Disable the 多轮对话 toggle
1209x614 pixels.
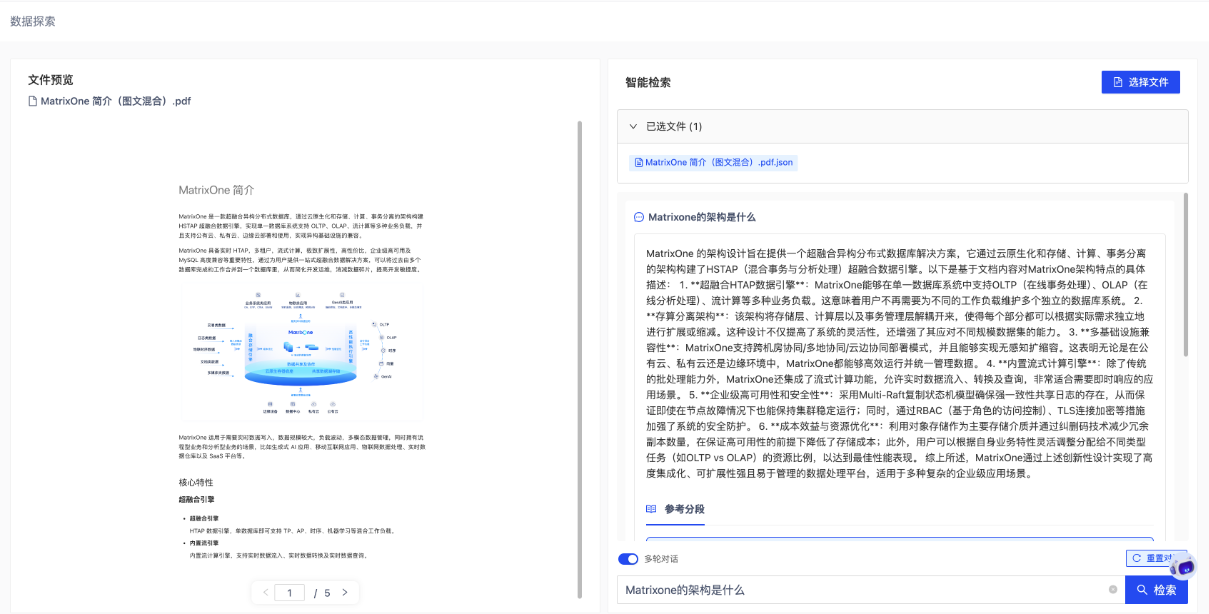tap(628, 557)
